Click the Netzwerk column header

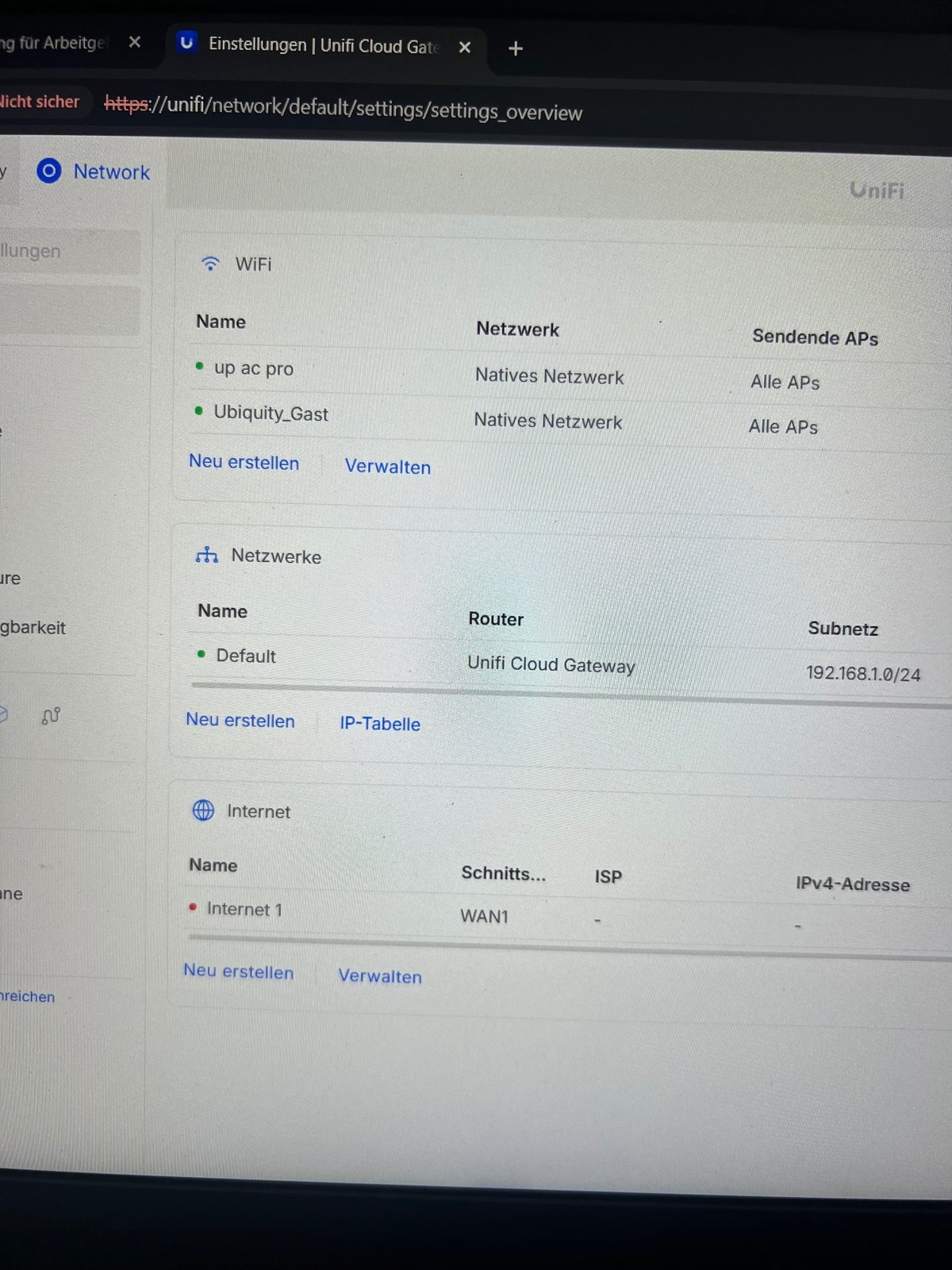pos(517,329)
